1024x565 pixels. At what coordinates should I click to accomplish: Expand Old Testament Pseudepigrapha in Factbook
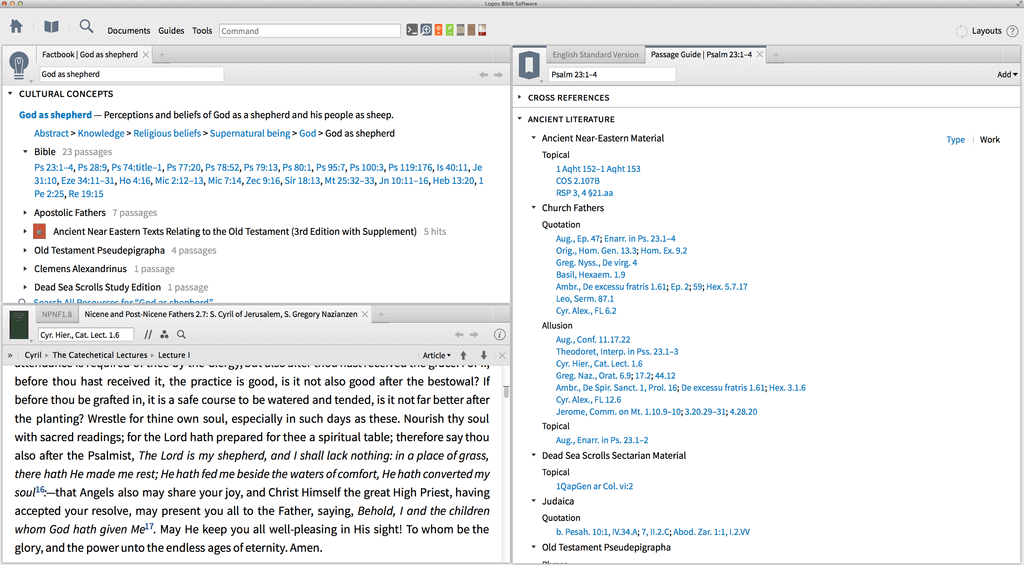pos(25,250)
